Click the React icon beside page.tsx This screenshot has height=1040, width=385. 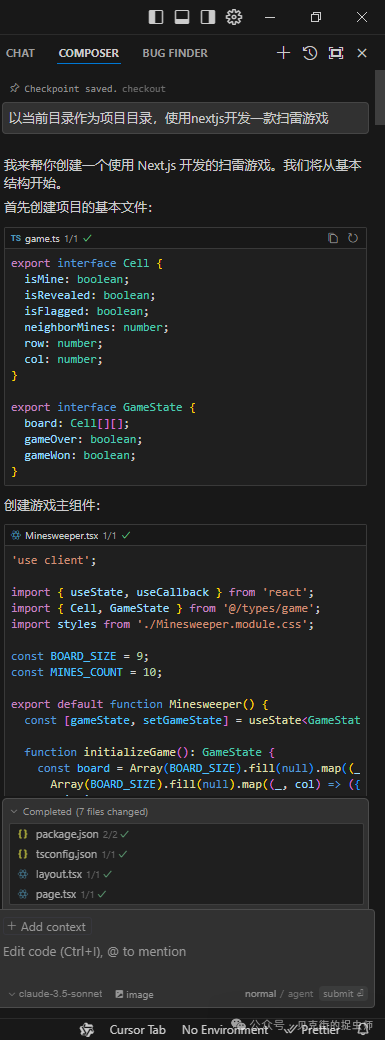pos(23,894)
